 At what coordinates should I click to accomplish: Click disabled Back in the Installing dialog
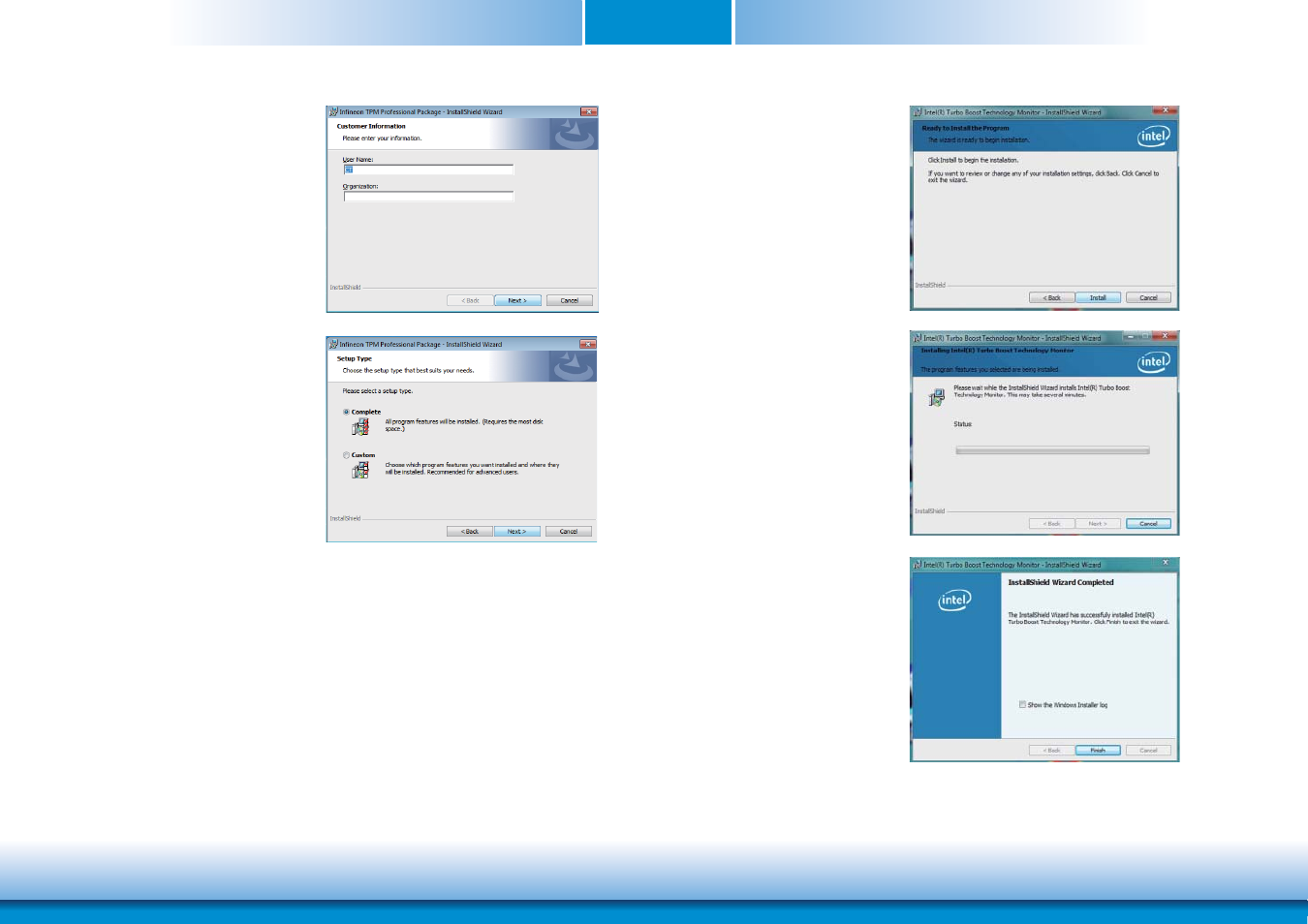pyautogui.click(x=1051, y=523)
